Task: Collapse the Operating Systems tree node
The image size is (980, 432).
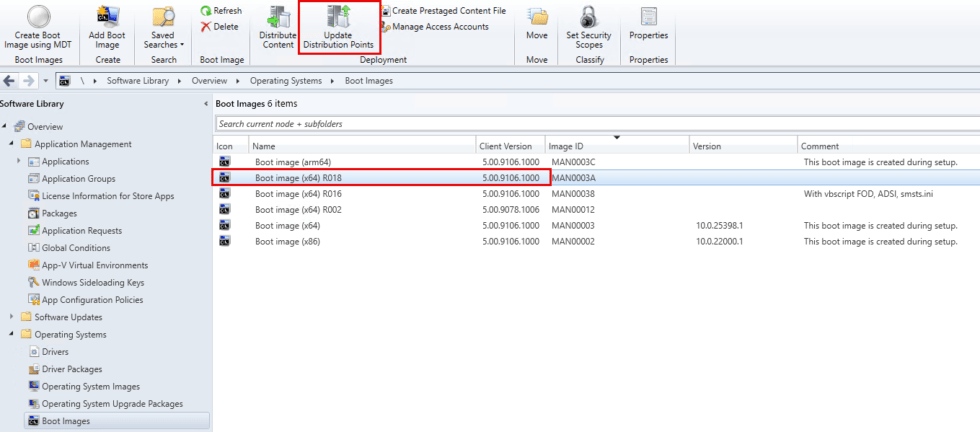Action: coord(11,334)
